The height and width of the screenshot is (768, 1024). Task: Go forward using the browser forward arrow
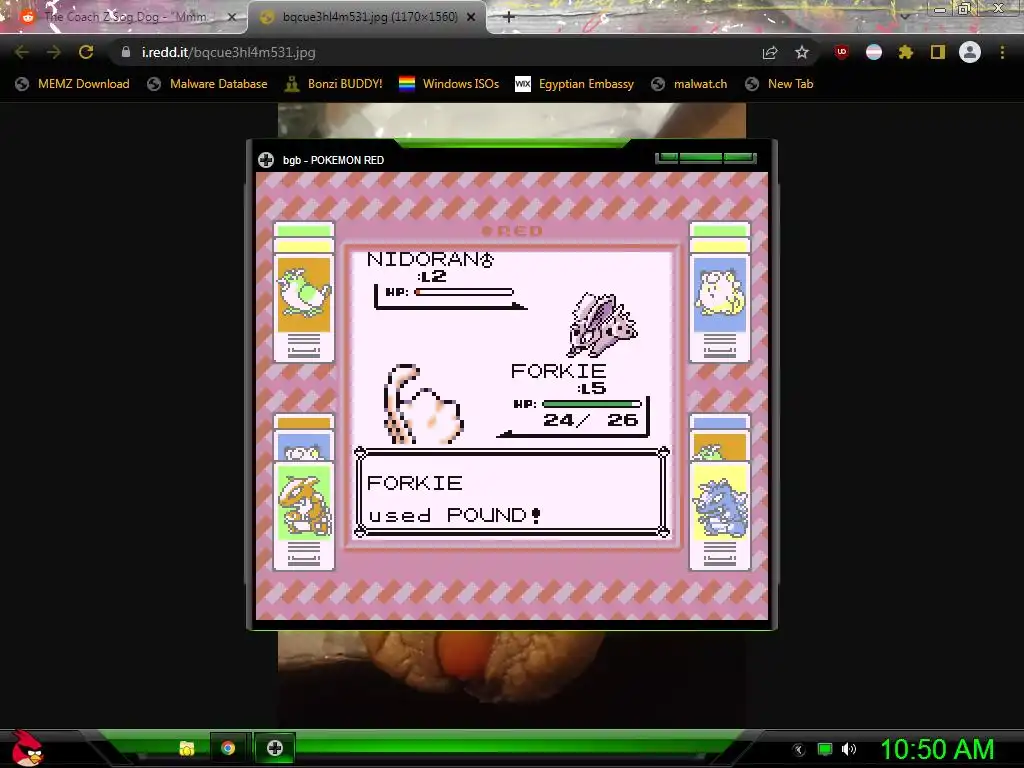tap(54, 52)
